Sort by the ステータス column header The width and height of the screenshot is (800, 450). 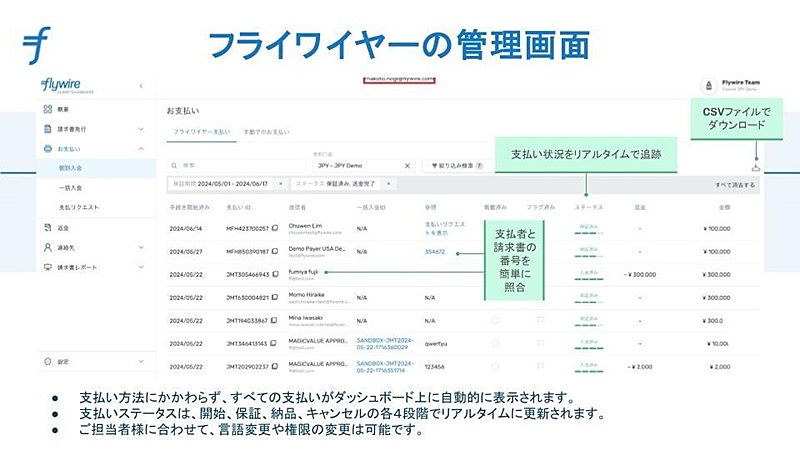(589, 207)
